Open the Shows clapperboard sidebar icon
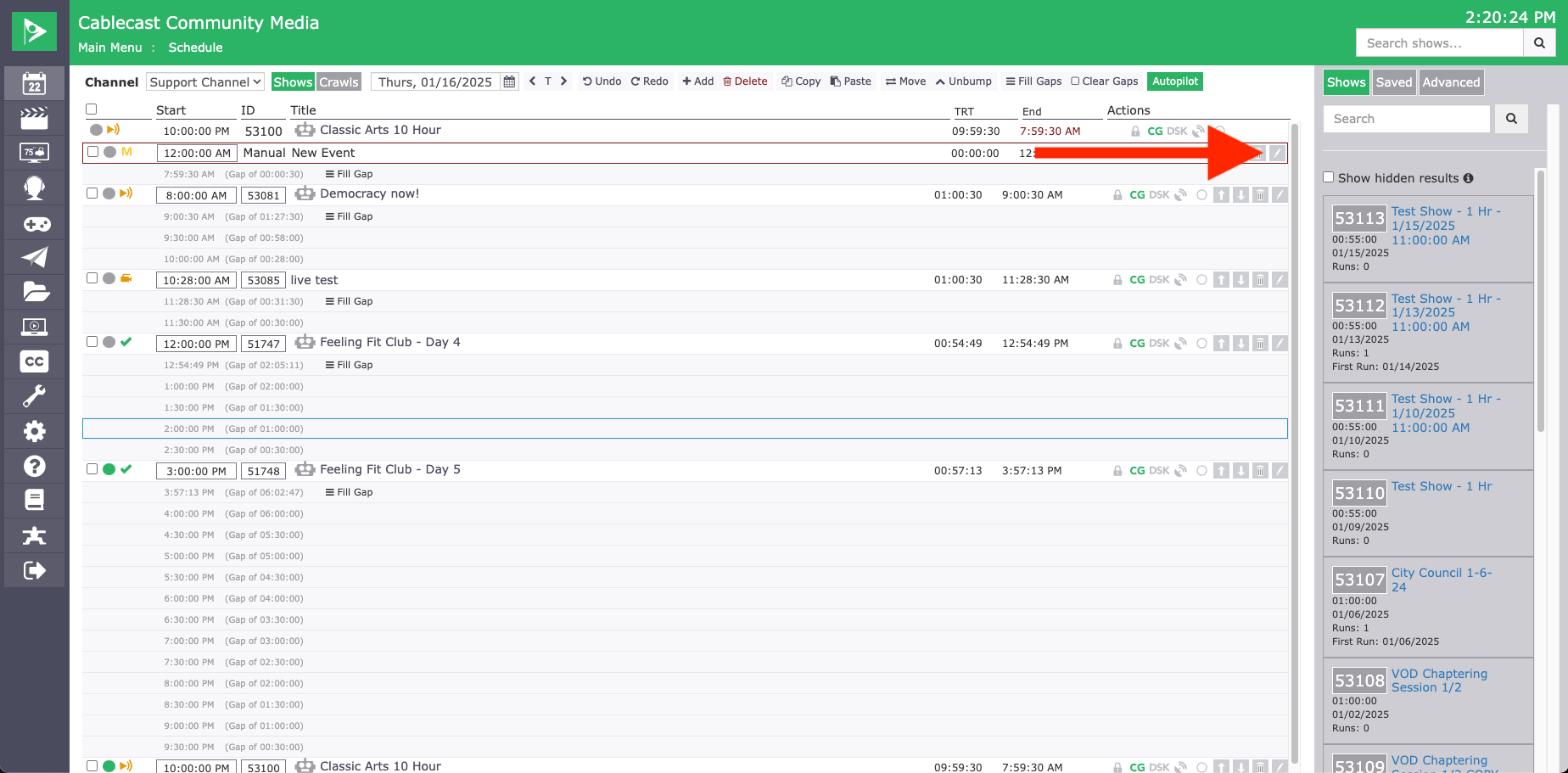This screenshot has width=1568, height=773. pos(34,118)
